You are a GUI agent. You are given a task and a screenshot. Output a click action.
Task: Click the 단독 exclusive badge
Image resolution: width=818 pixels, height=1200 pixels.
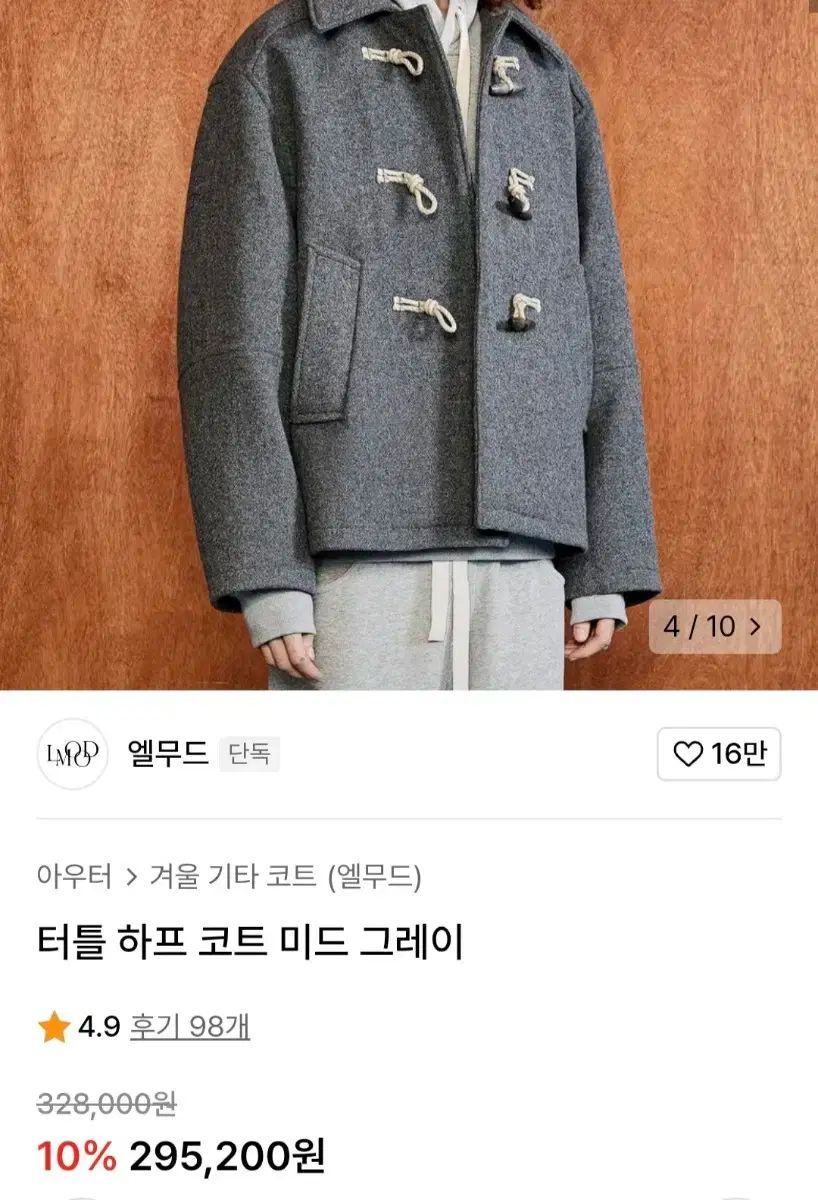click(x=249, y=754)
